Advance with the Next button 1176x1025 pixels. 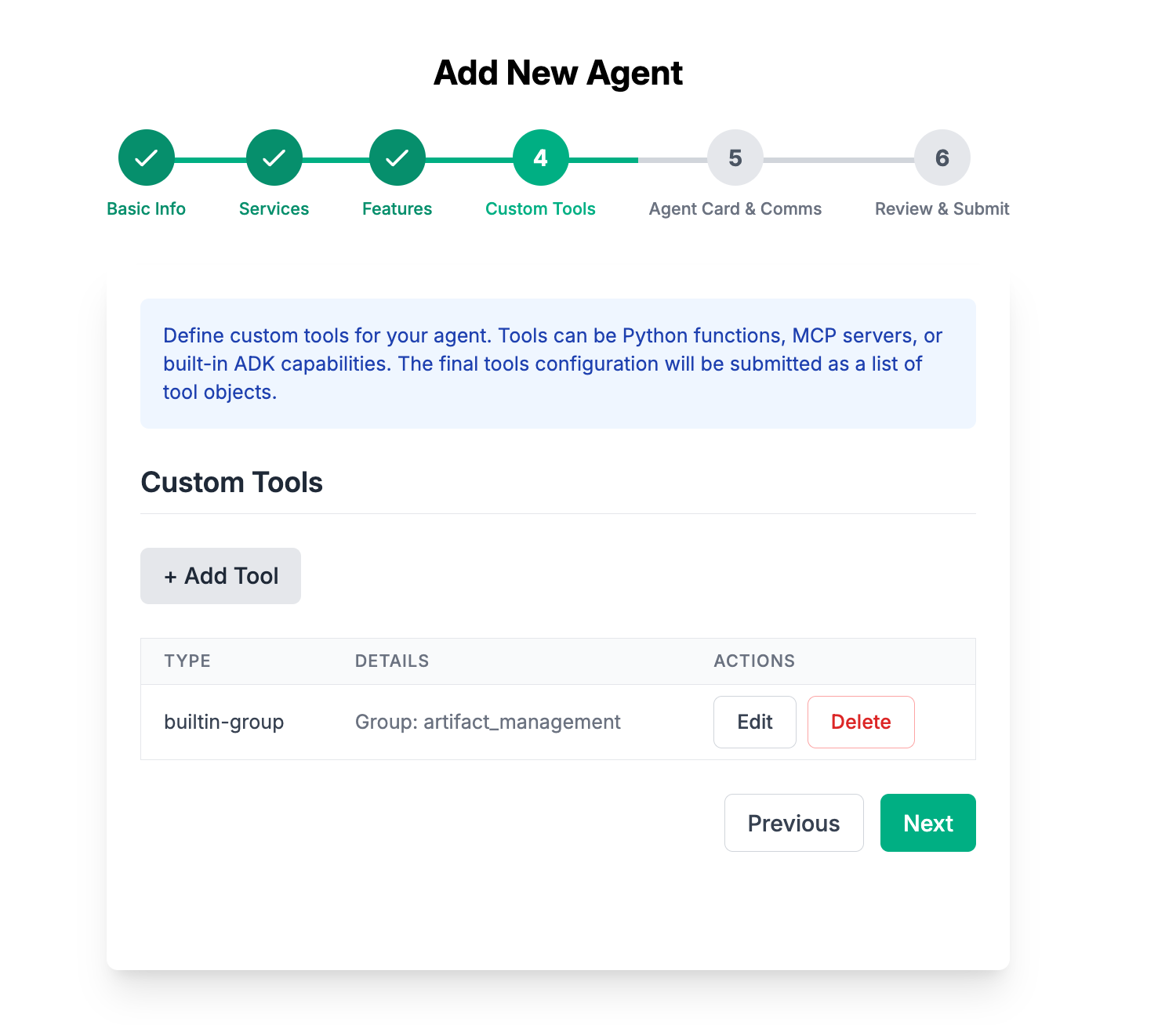[x=927, y=823]
